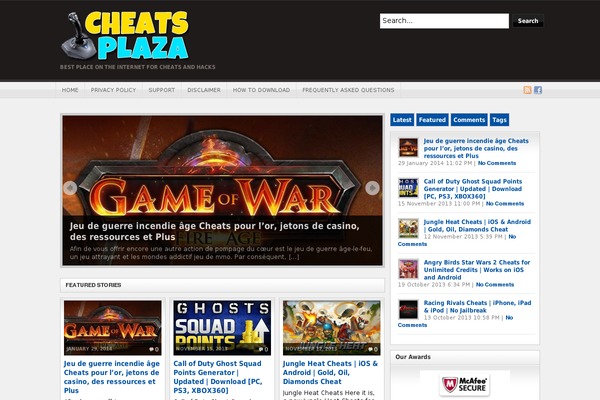This screenshot has height=400, width=600.
Task: Open the RSS feed icon
Action: pyautogui.click(x=527, y=90)
